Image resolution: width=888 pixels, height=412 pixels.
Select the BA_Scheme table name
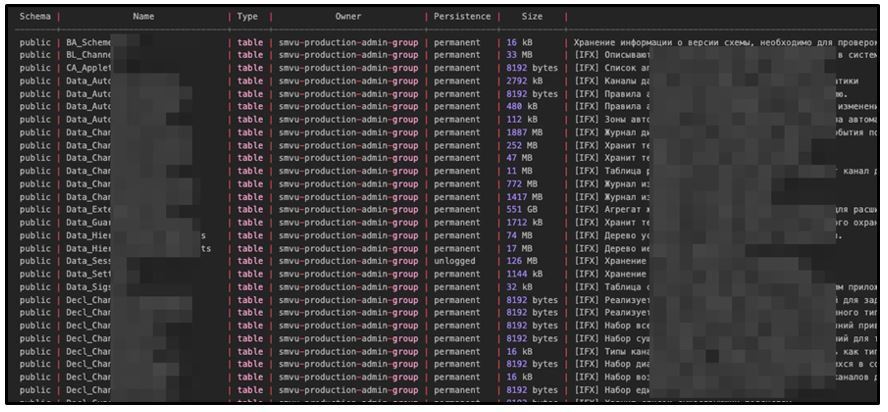[89, 42]
